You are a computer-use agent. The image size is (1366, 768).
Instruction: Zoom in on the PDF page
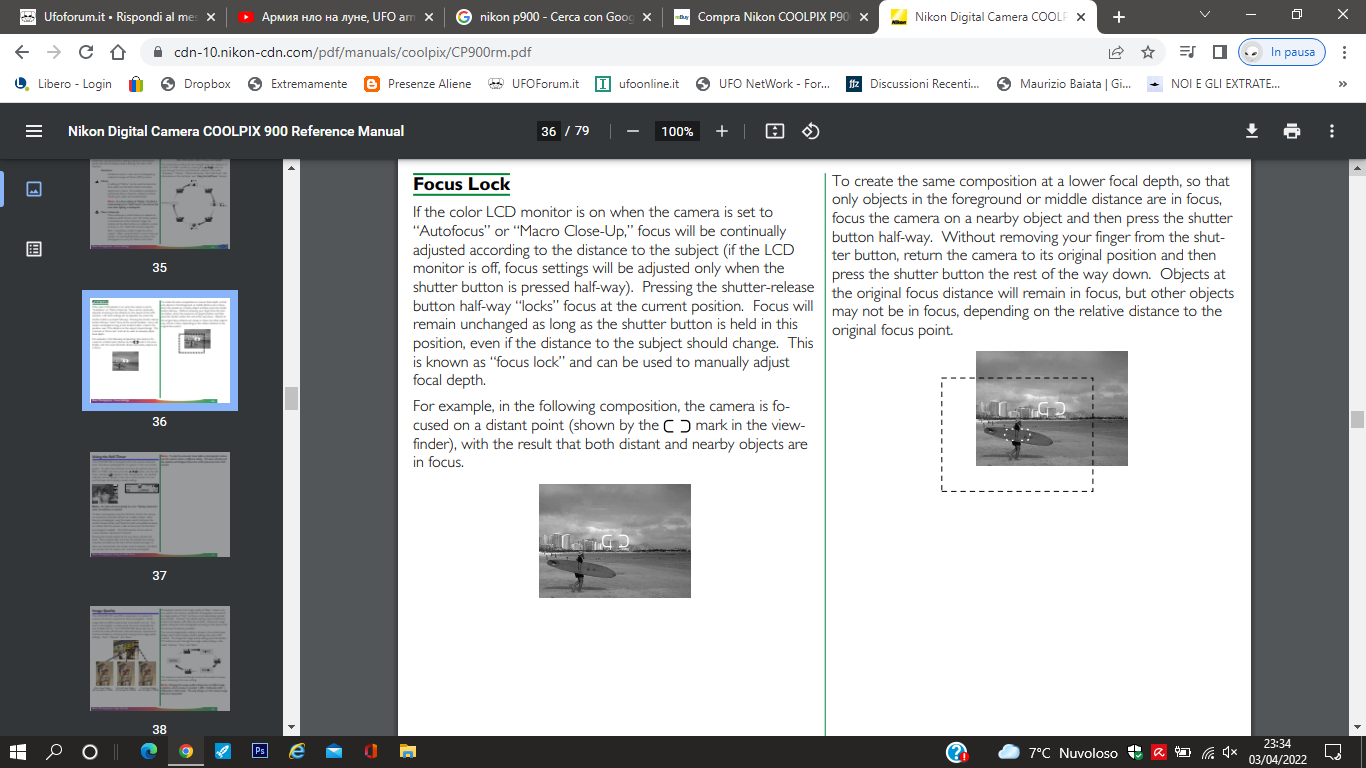722,131
